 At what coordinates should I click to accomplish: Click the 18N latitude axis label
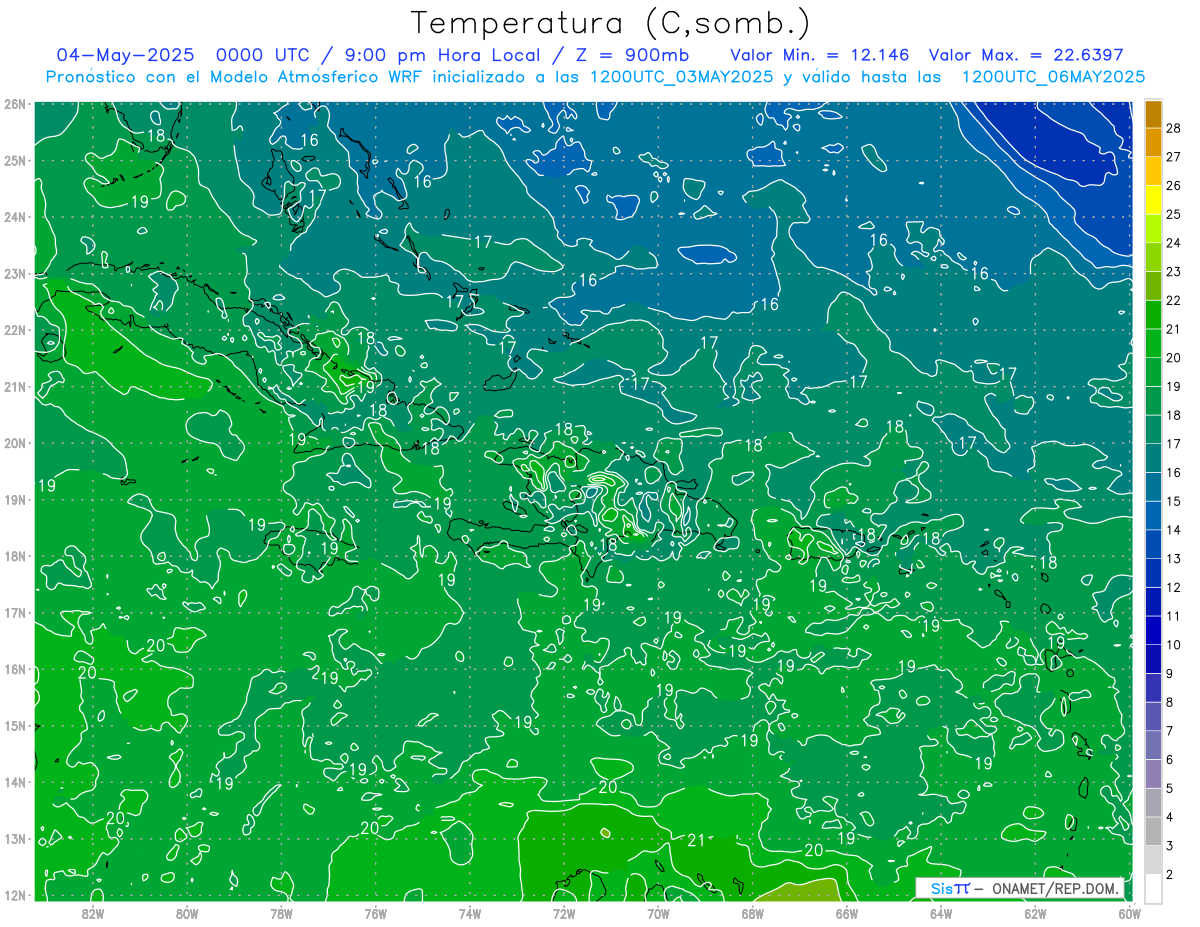click(15, 556)
